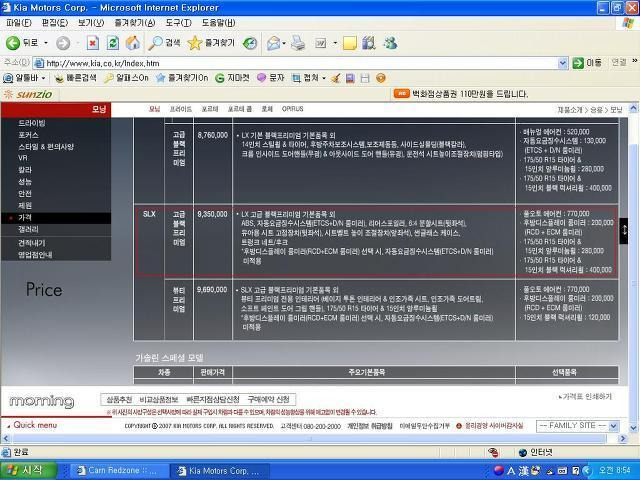Click the edit document toolbar icon

[x=320, y=43]
